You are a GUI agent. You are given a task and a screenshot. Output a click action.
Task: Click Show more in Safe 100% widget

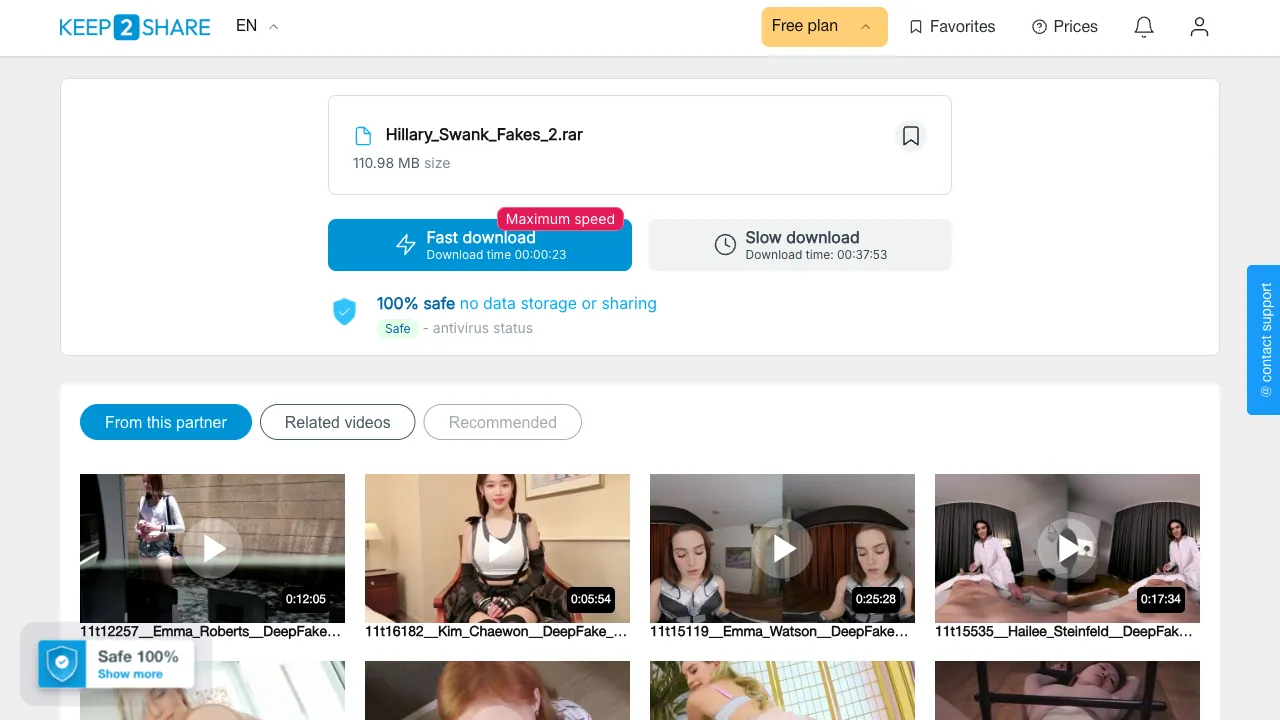(130, 674)
